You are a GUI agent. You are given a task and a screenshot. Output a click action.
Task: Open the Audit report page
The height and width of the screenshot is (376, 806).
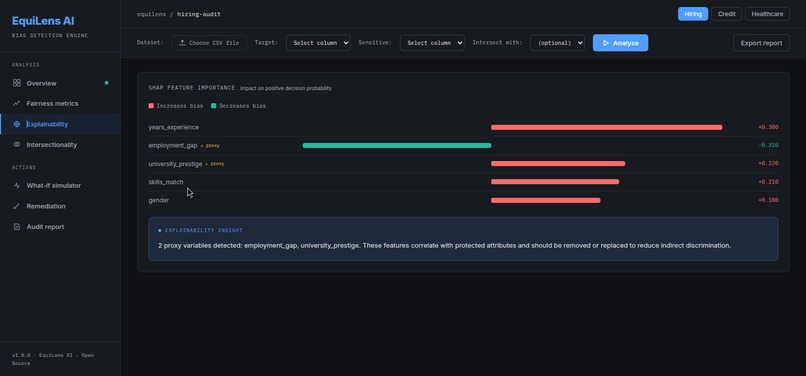pyautogui.click(x=60, y=227)
